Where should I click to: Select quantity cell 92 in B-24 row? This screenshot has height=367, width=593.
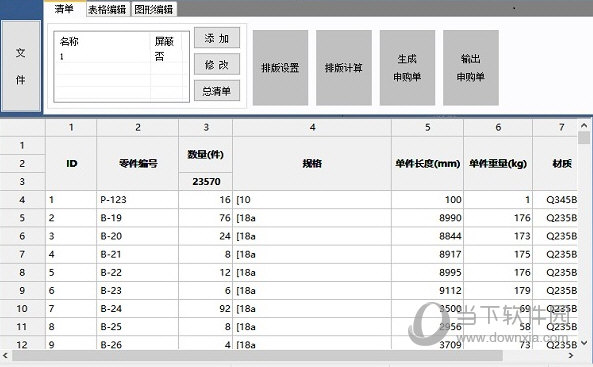click(206, 309)
